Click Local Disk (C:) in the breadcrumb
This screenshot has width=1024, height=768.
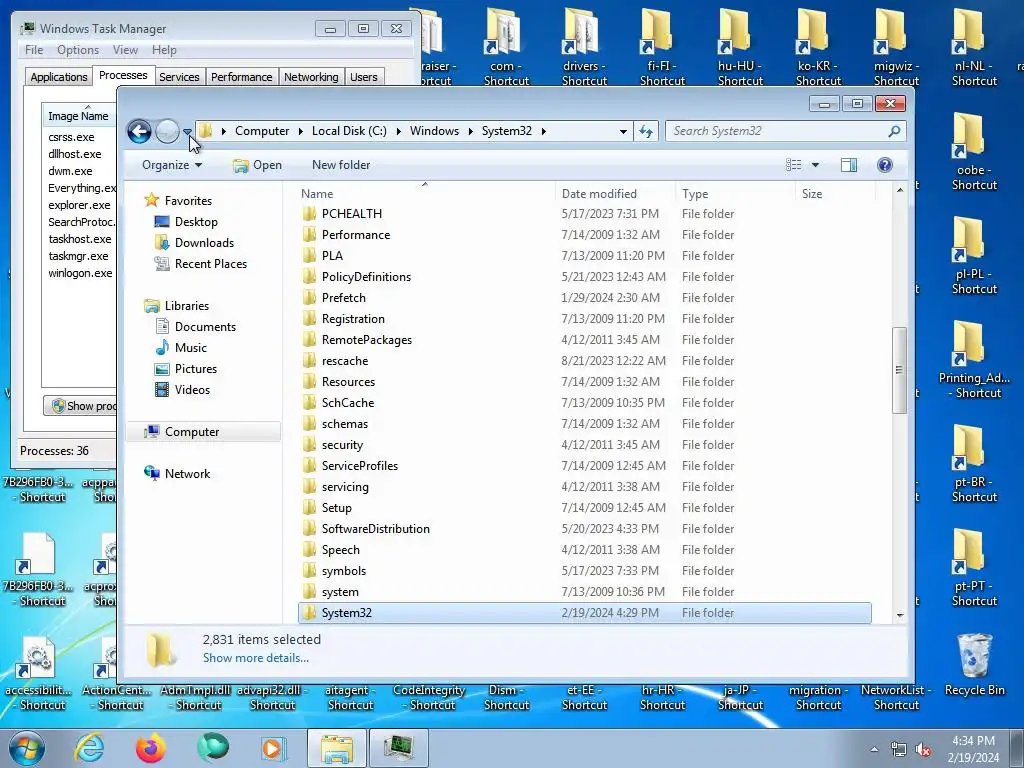click(x=349, y=131)
